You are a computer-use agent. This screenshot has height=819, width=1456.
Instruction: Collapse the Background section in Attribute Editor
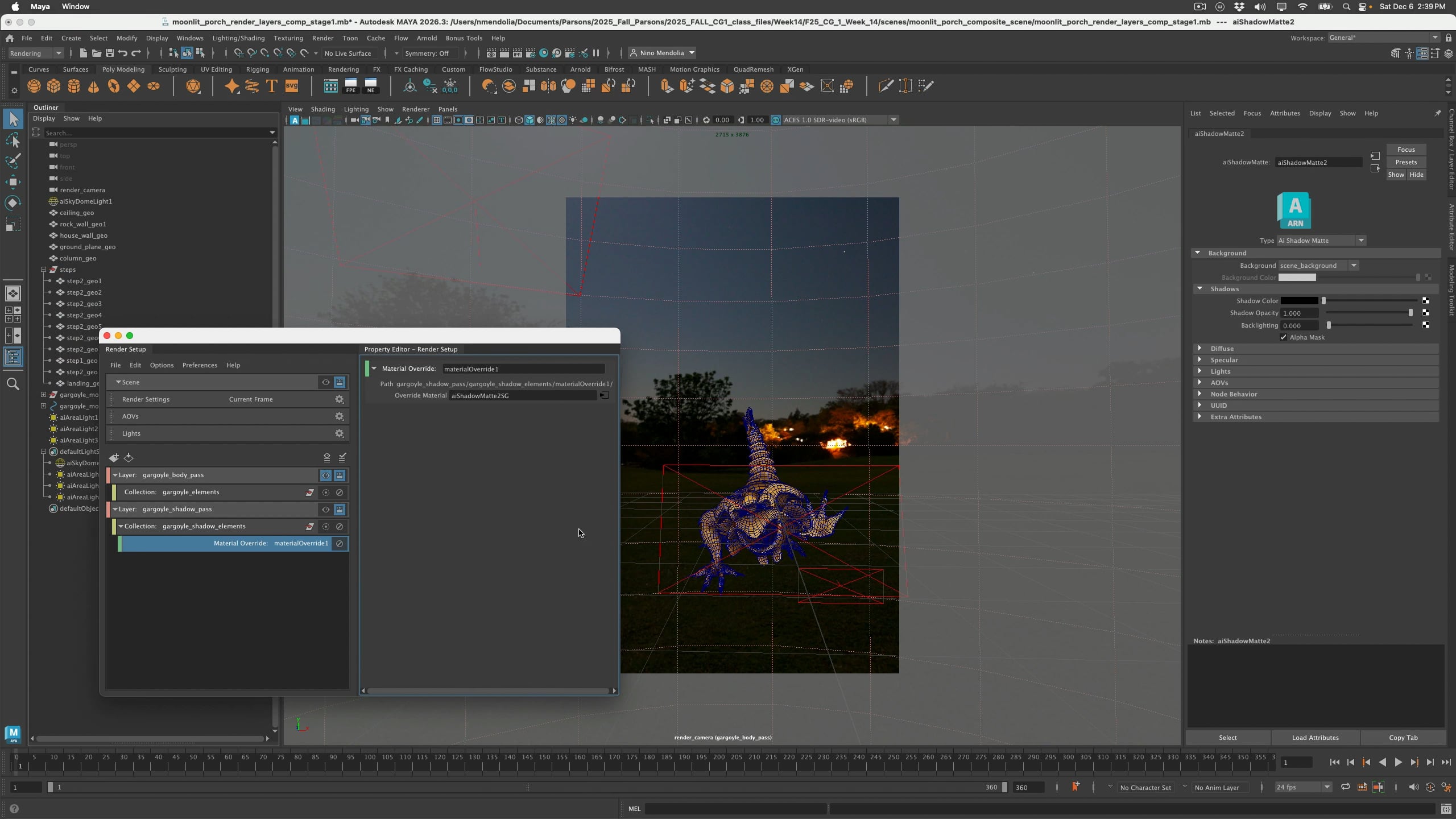(x=1198, y=253)
